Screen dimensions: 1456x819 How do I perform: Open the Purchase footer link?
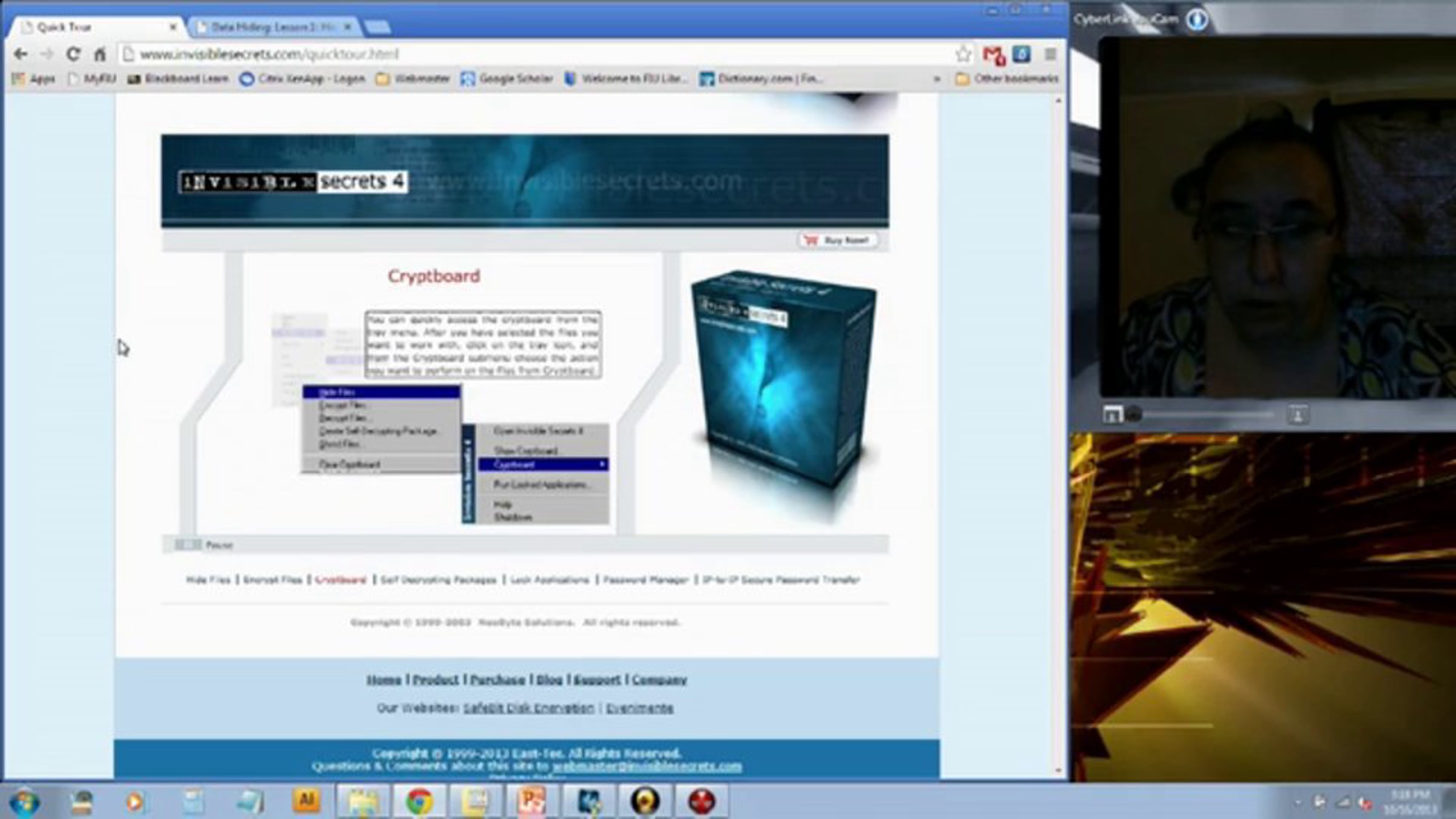click(497, 680)
